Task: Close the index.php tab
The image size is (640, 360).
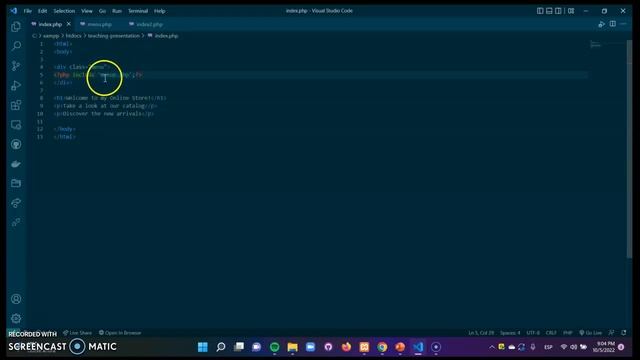Action: (x=69, y=24)
